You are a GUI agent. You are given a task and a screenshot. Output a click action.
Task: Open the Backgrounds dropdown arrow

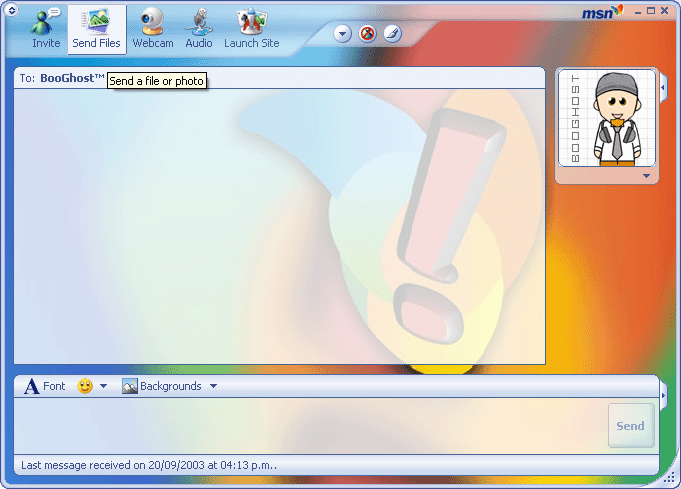coord(213,387)
